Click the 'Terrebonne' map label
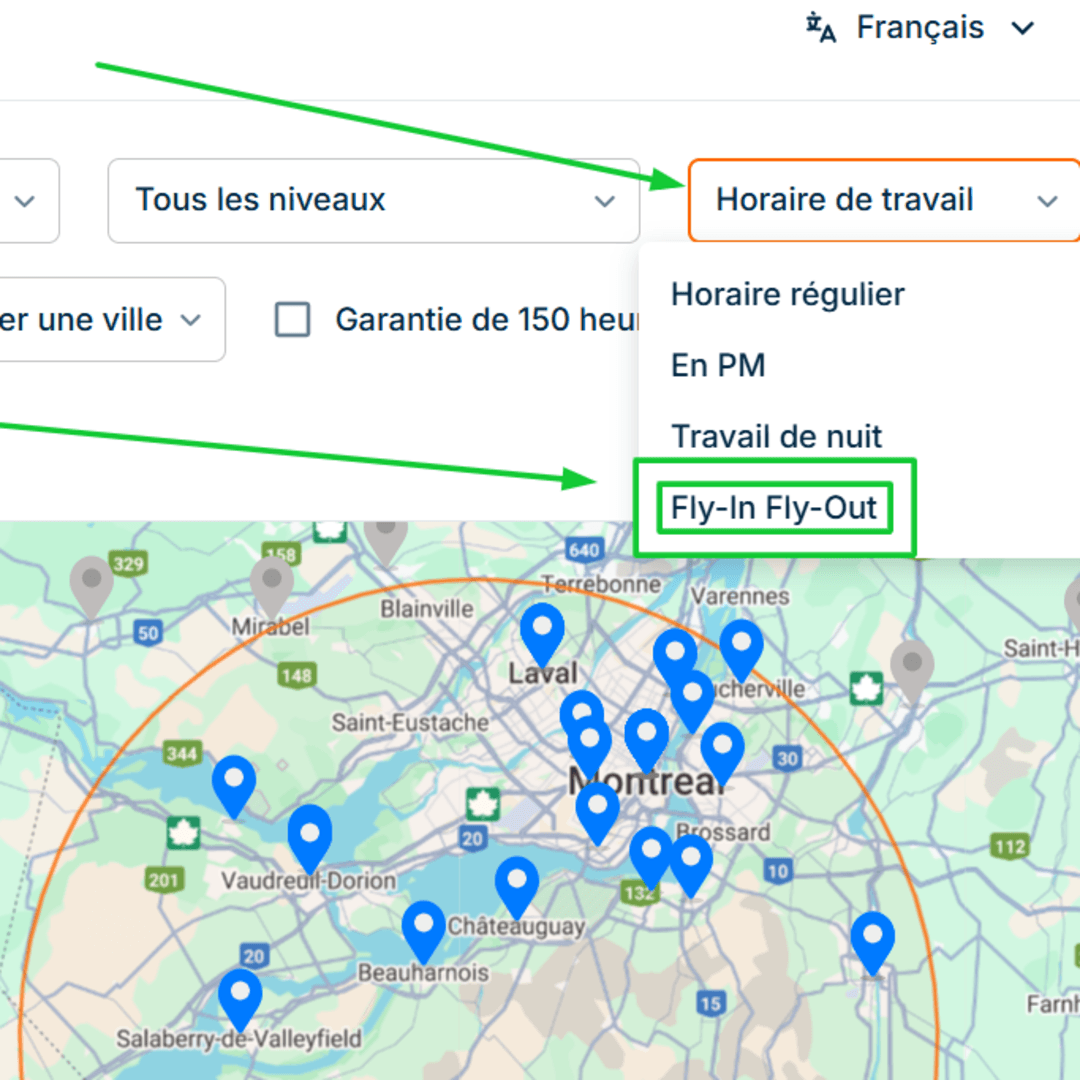The image size is (1080, 1080). coord(601,585)
